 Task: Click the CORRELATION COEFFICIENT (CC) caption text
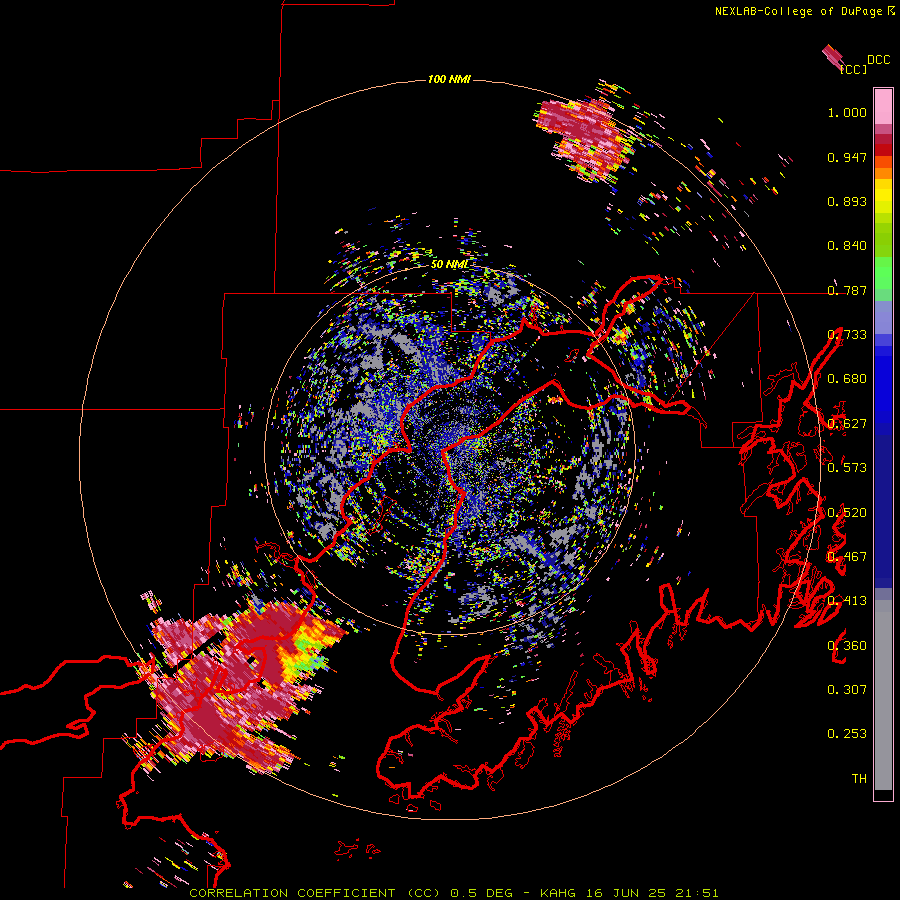315,893
